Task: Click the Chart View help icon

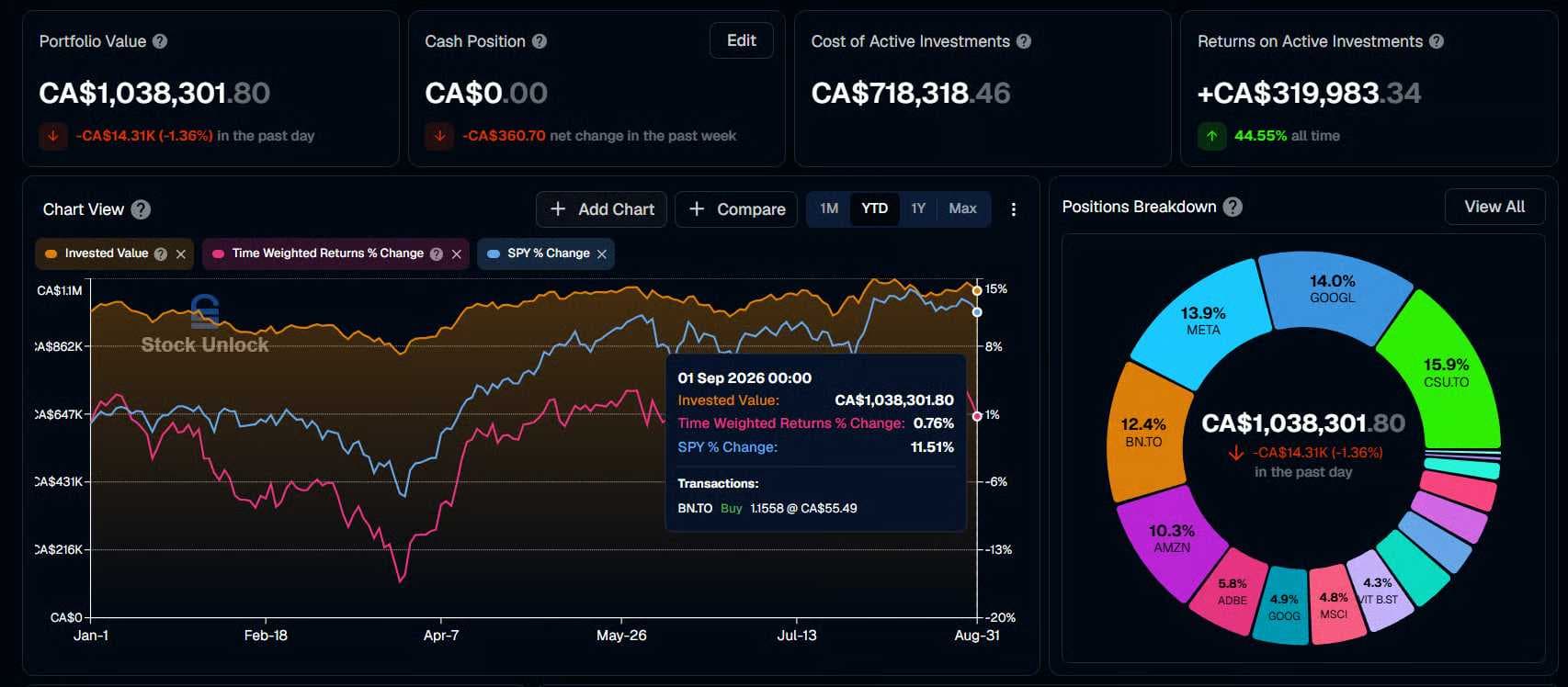Action: coord(141,209)
